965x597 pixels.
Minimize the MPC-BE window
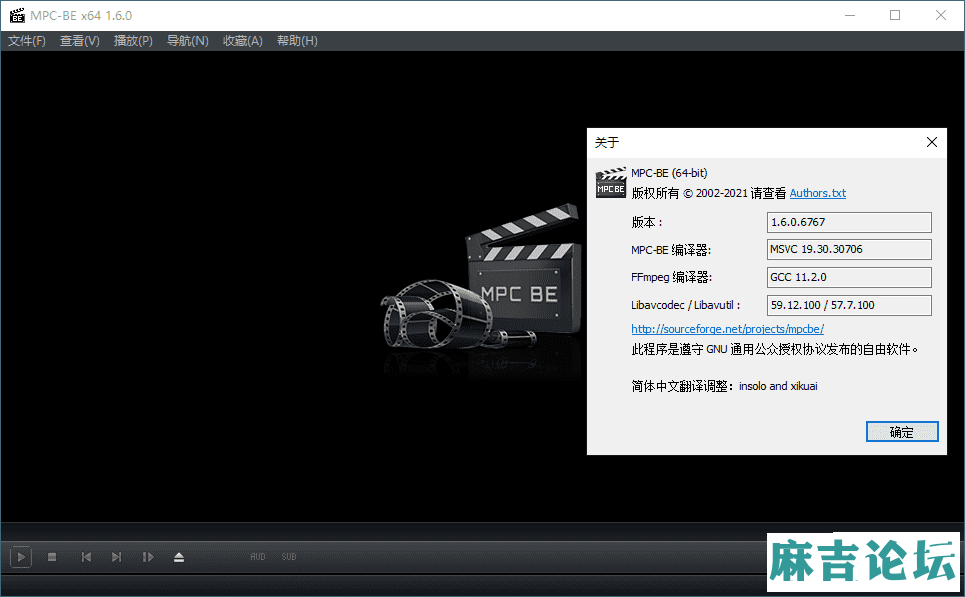(850, 15)
